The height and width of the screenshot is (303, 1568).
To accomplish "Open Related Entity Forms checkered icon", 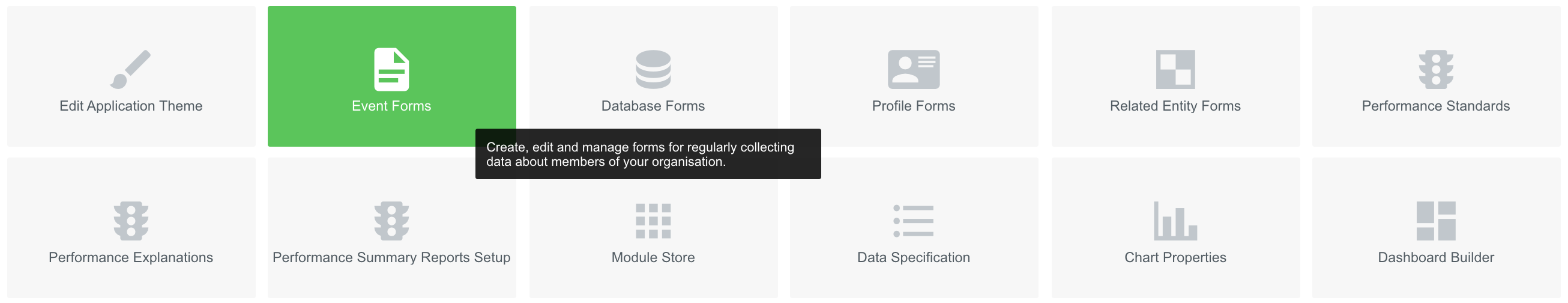I will coord(1175,69).
